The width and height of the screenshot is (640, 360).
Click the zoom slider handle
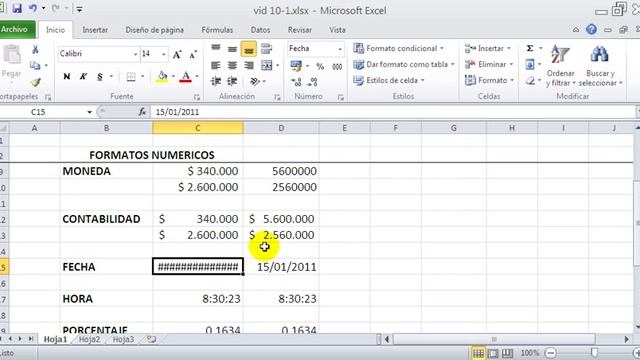click(594, 353)
